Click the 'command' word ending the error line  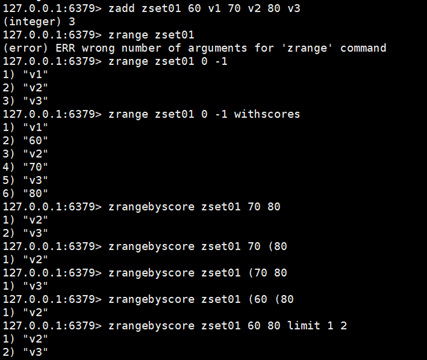363,48
